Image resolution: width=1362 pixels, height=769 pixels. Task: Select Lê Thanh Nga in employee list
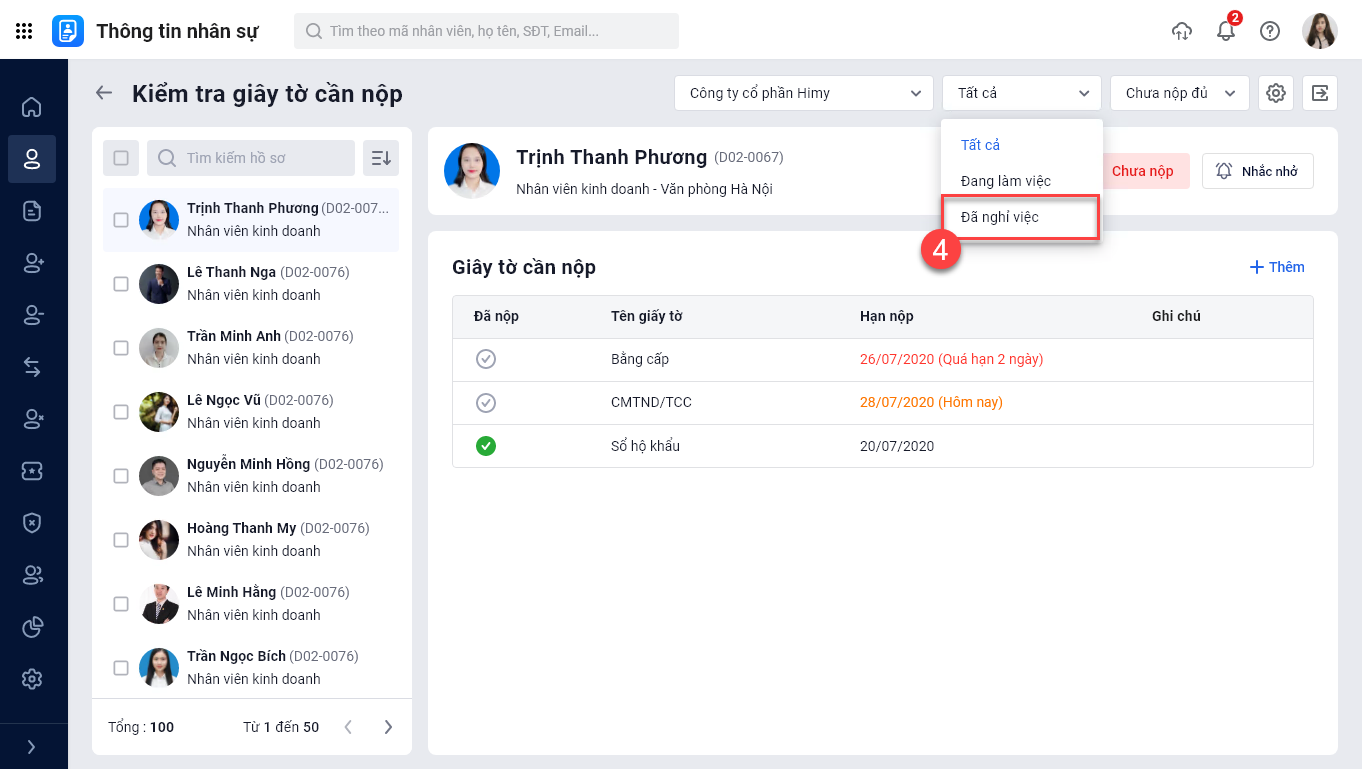coord(251,284)
